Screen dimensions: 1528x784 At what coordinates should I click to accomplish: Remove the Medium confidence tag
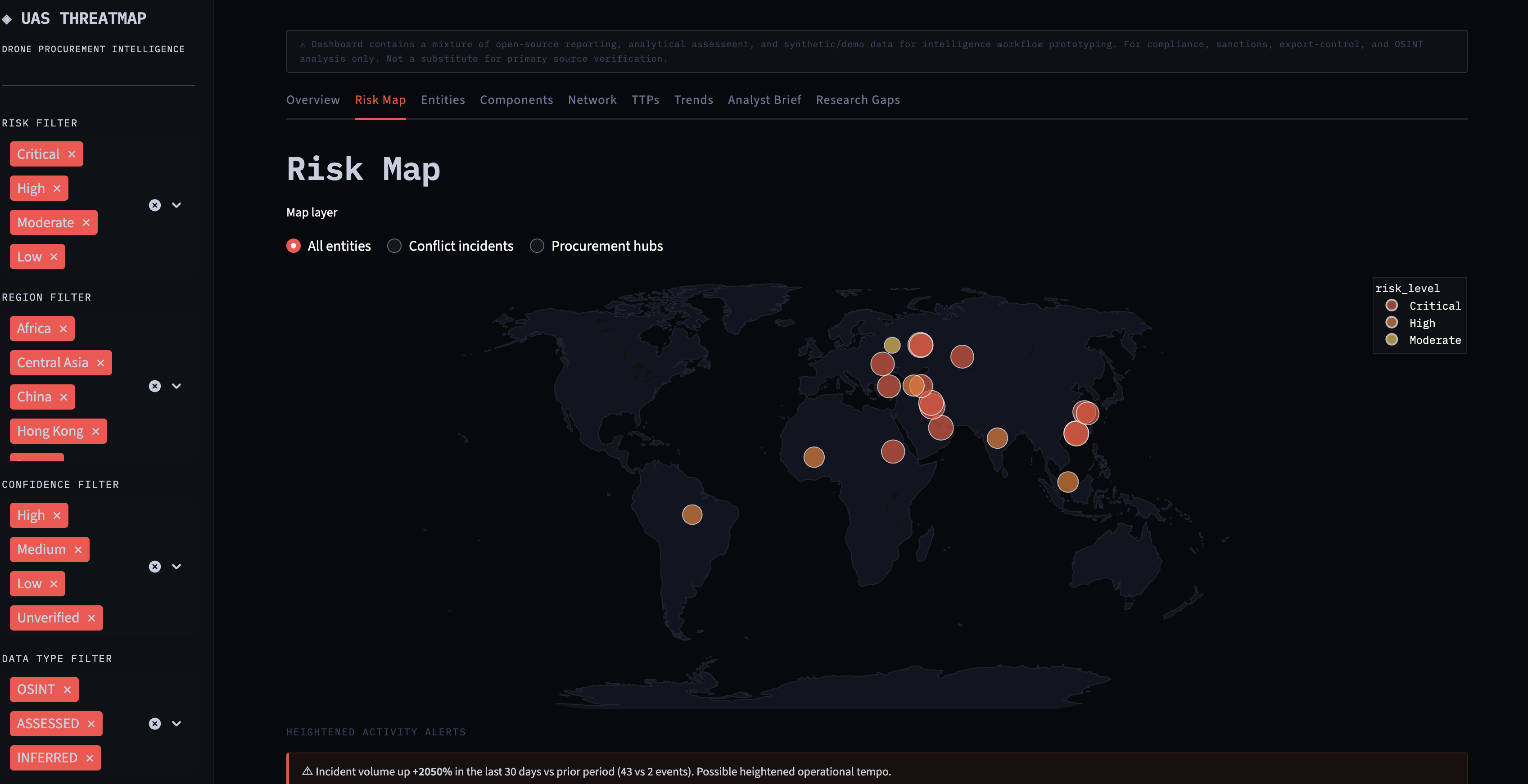click(78, 550)
